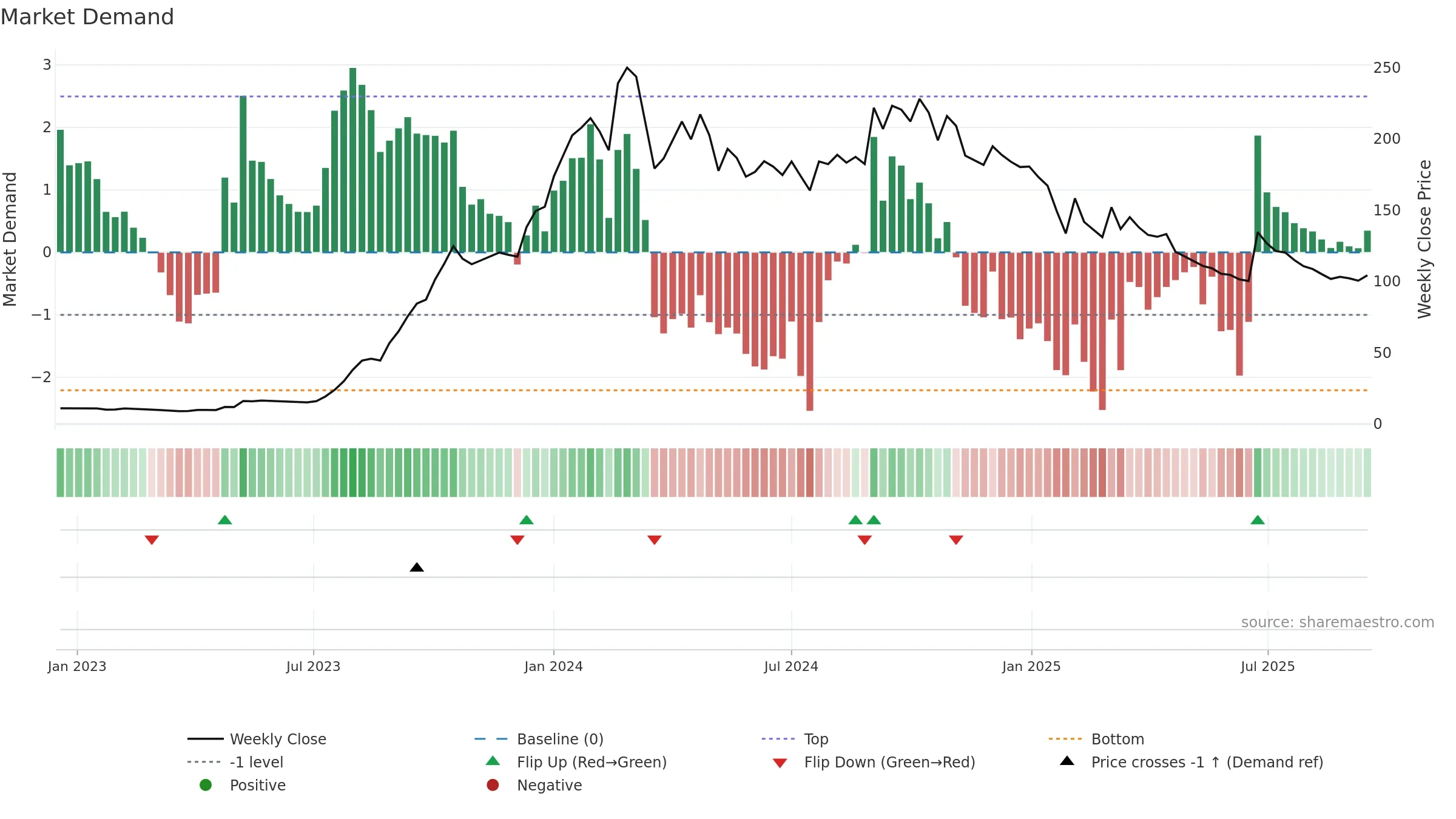This screenshot has height=819, width=1456.
Task: Toggle Flip Up (Red→Green) legend entry
Action: (576, 762)
